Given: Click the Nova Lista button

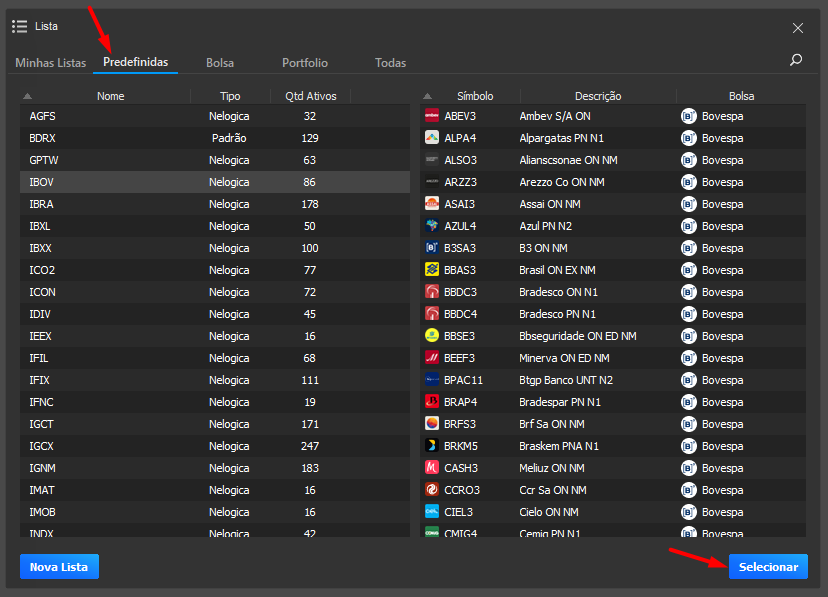Looking at the screenshot, I should pyautogui.click(x=59, y=566).
